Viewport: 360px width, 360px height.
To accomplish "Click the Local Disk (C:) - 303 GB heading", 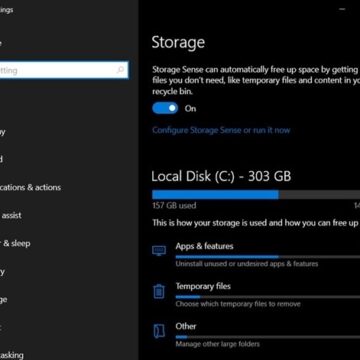I will click(x=221, y=176).
